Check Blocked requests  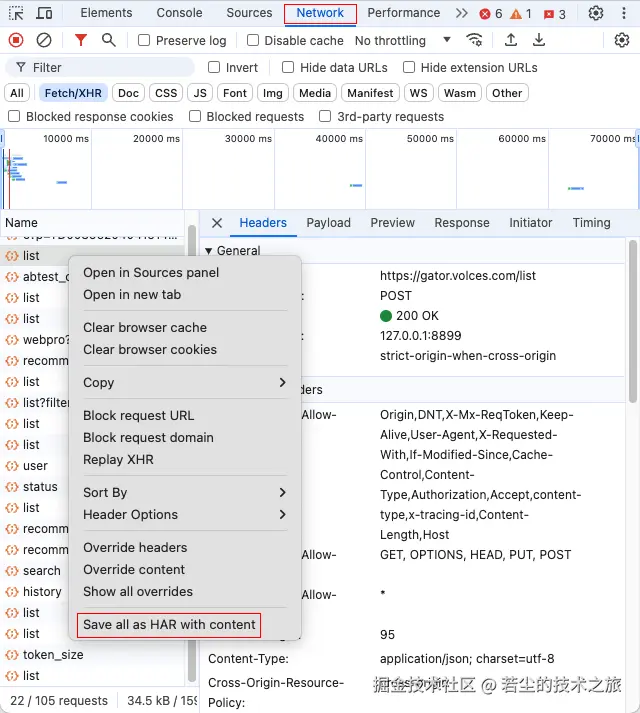click(195, 116)
